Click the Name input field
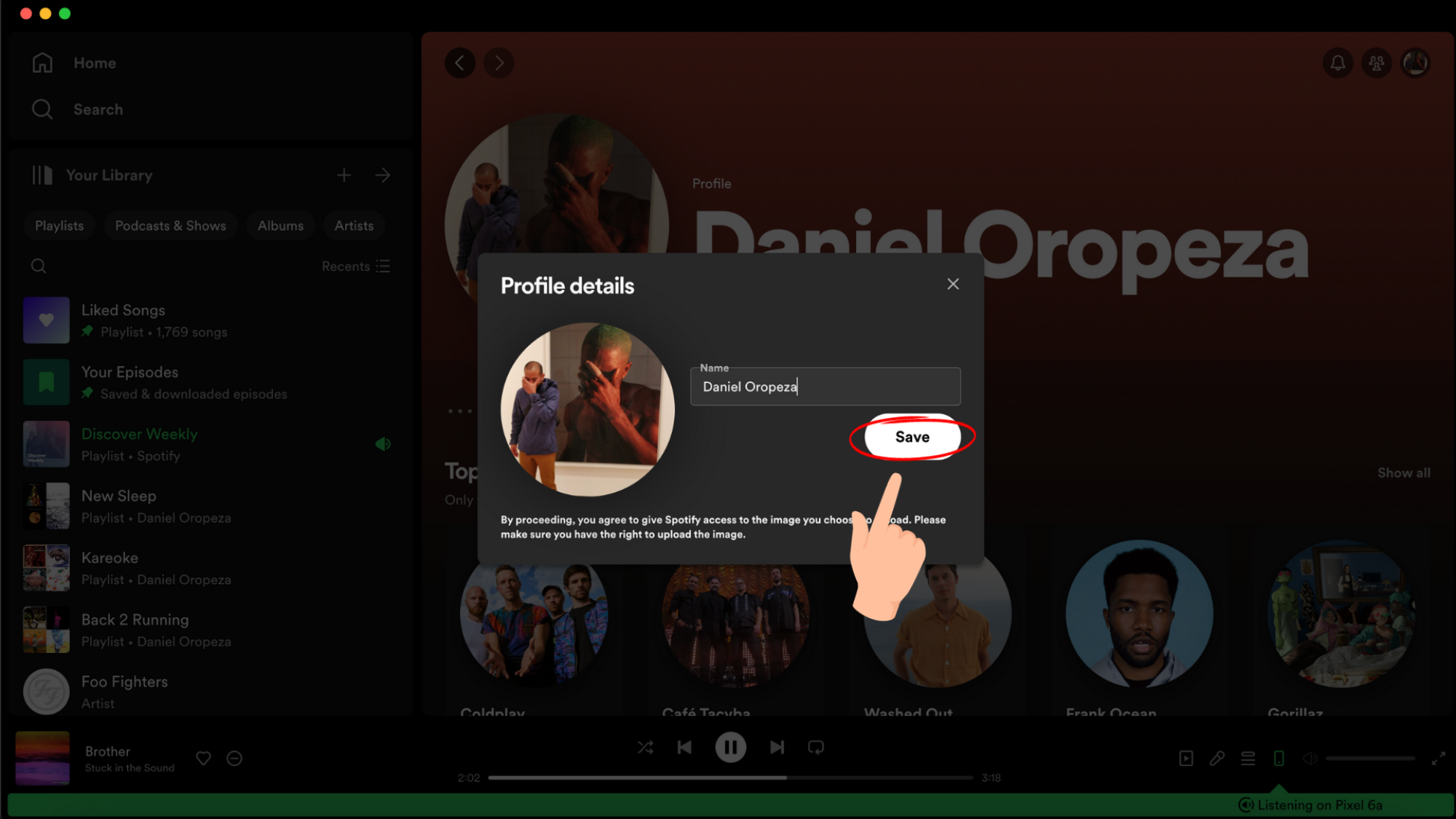This screenshot has width=1456, height=819. 825,387
